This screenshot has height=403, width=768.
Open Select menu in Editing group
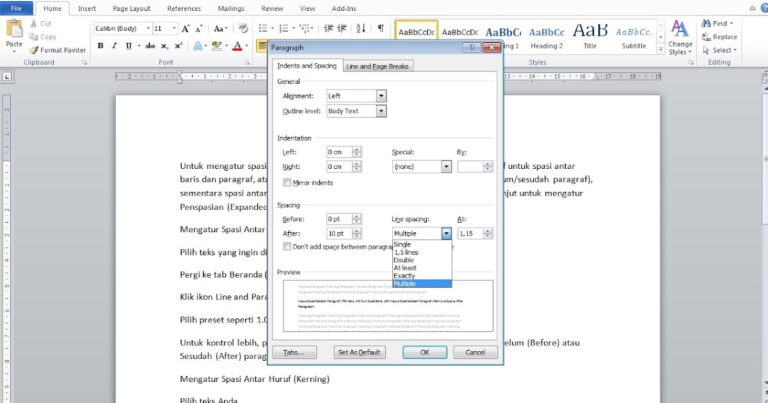(720, 50)
